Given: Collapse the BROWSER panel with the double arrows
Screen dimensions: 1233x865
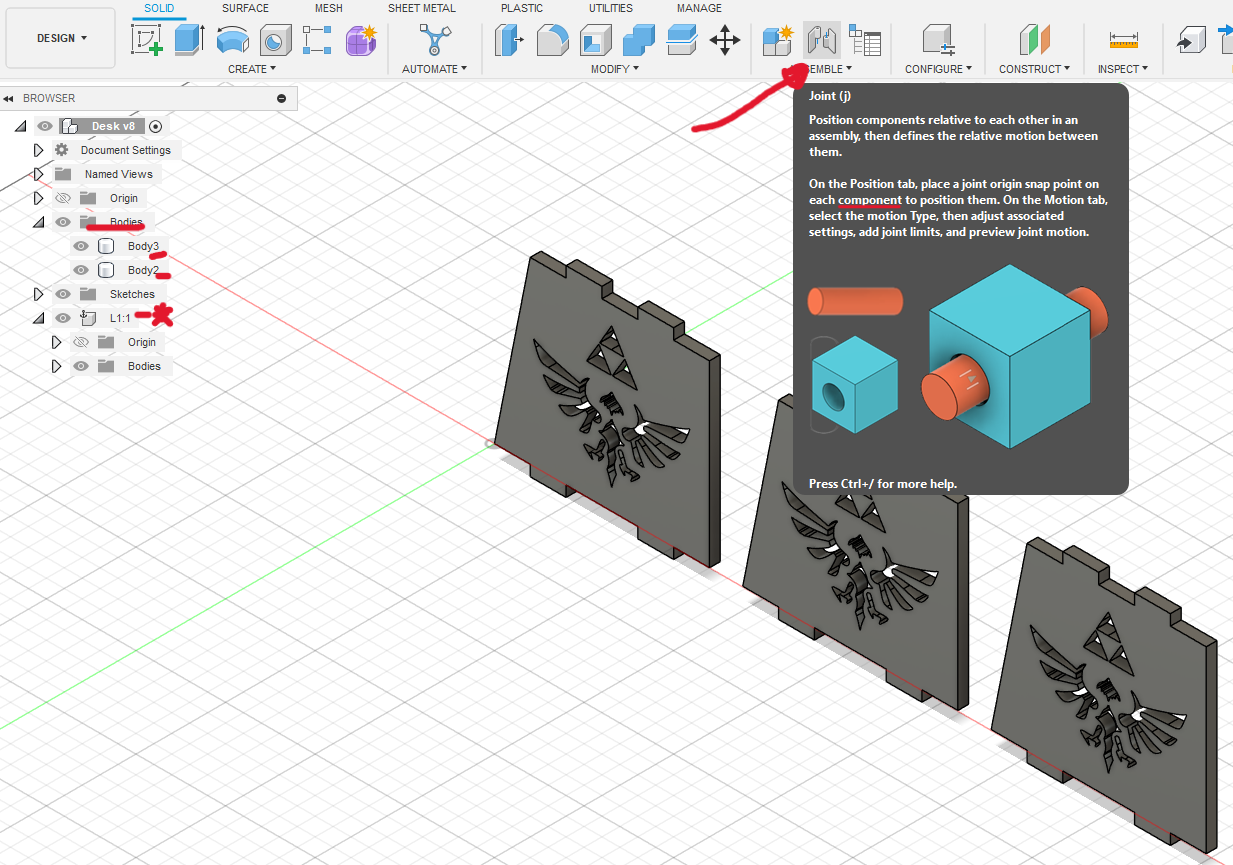Looking at the screenshot, I should 9,98.
